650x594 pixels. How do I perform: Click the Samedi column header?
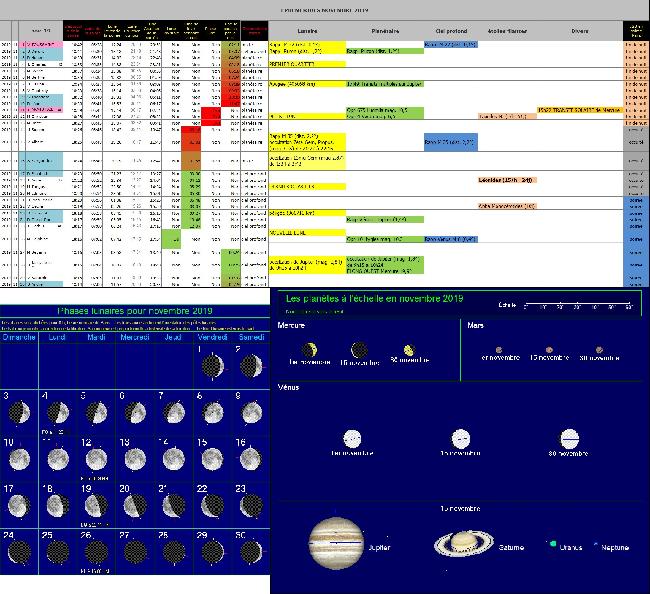tap(252, 337)
